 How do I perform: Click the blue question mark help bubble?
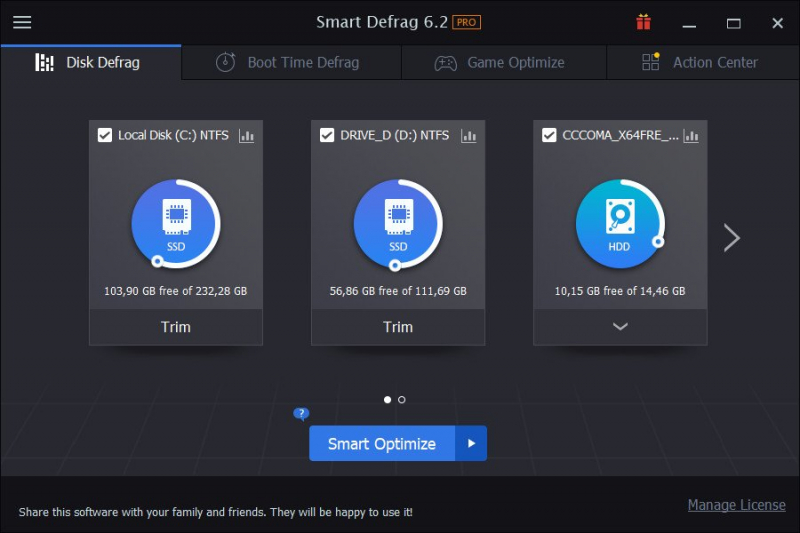pyautogui.click(x=301, y=413)
